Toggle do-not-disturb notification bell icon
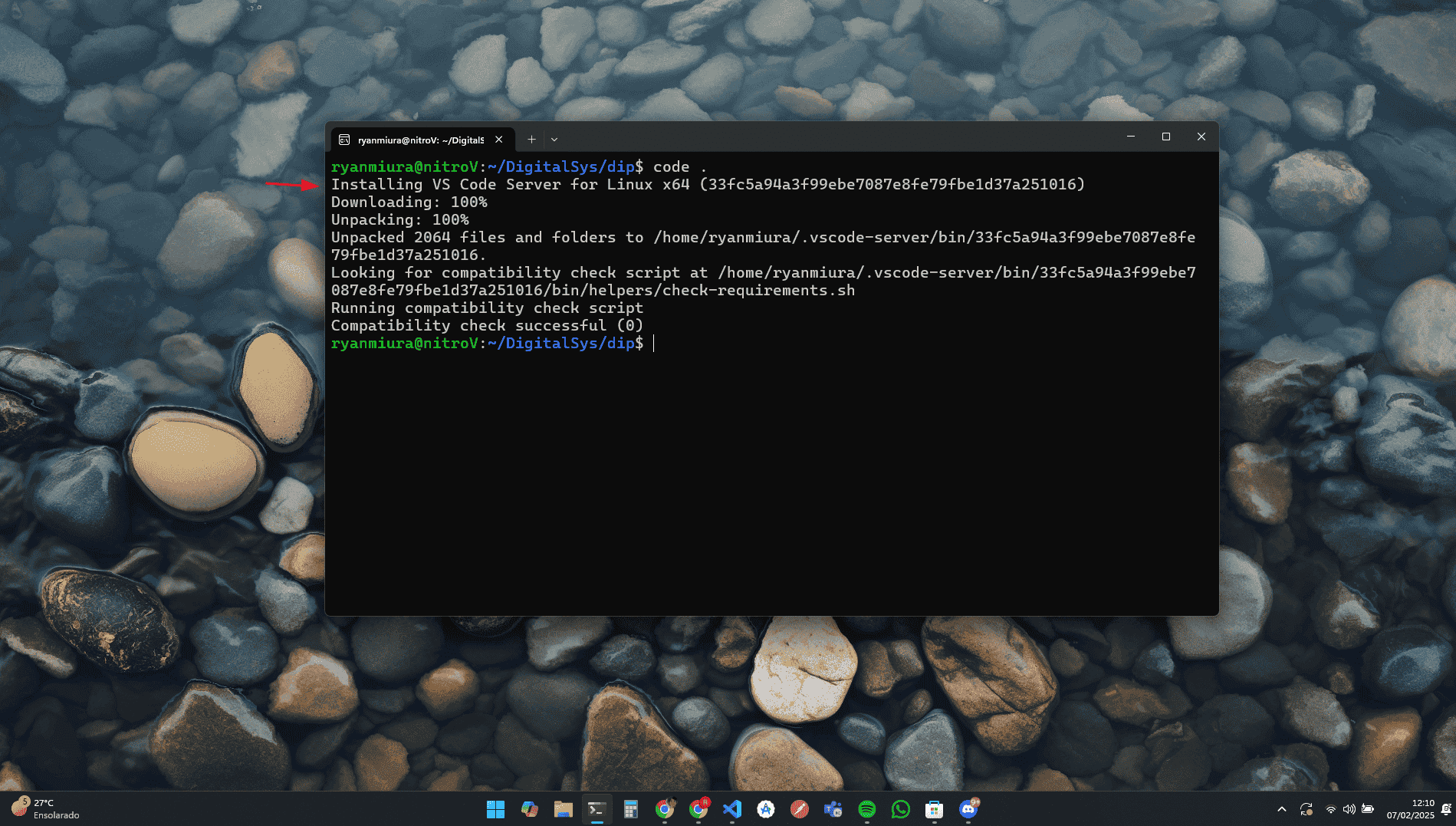Viewport: 1456px width, 826px height. (x=1446, y=809)
